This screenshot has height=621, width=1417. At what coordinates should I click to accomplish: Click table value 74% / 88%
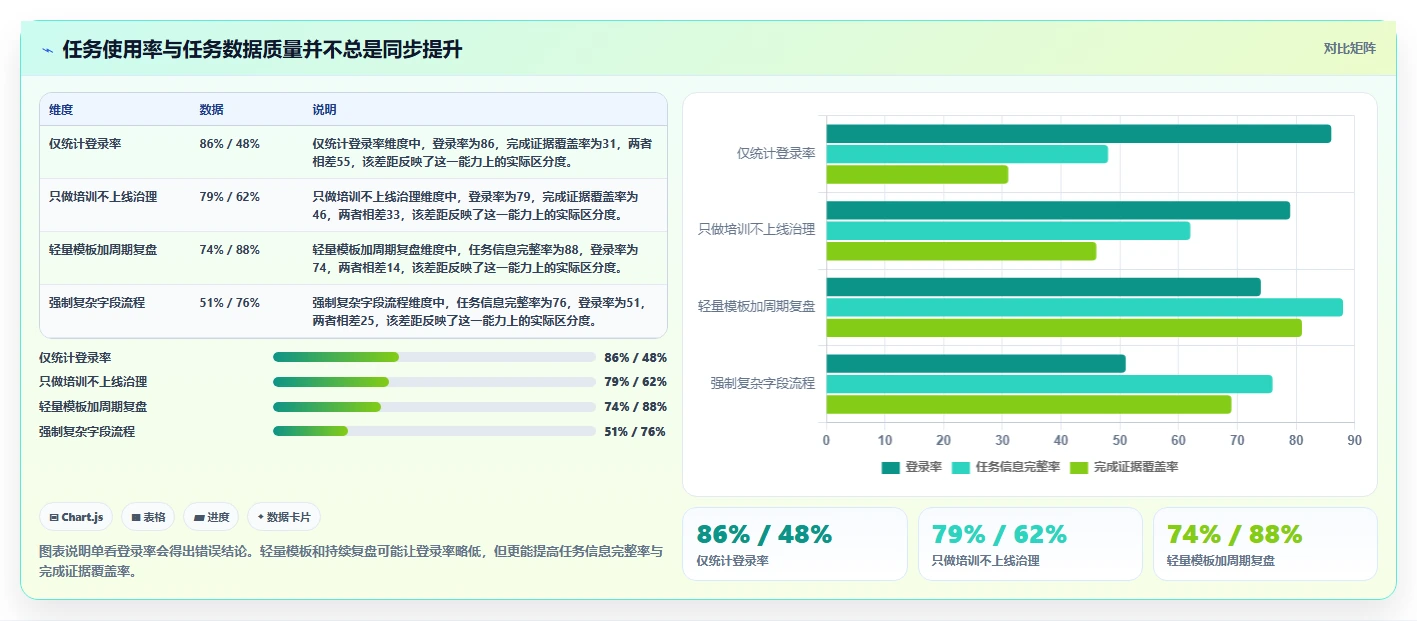click(230, 250)
